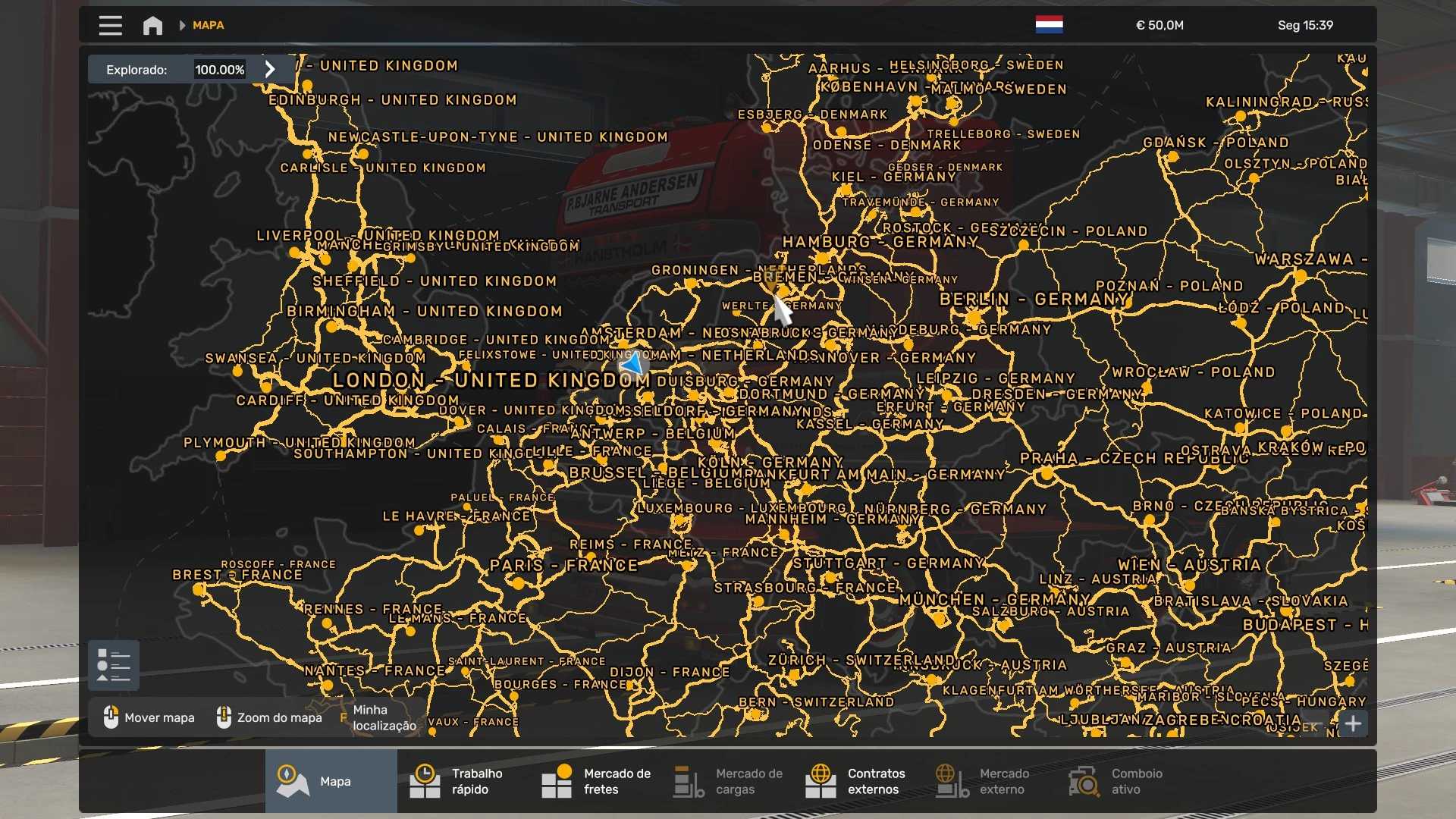Viewport: 1456px width, 819px height.
Task: Open Trabalho rápido tab
Action: click(463, 781)
